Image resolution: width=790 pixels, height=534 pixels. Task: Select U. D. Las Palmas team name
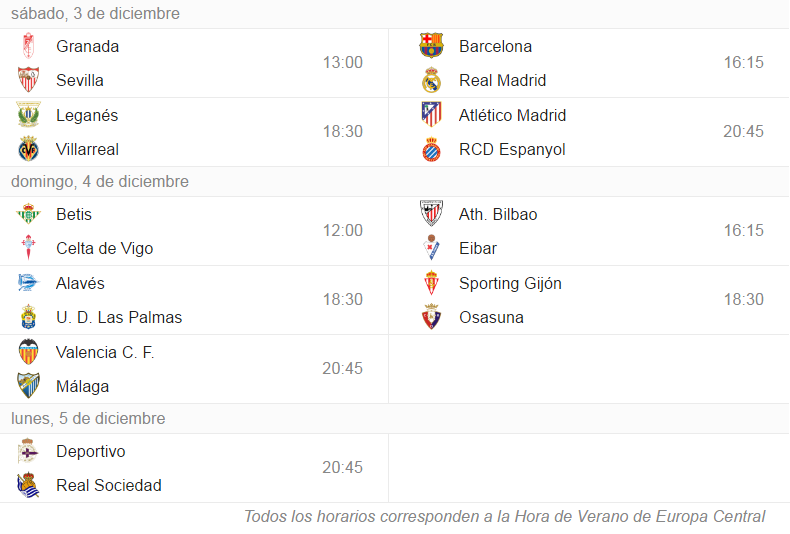point(119,317)
